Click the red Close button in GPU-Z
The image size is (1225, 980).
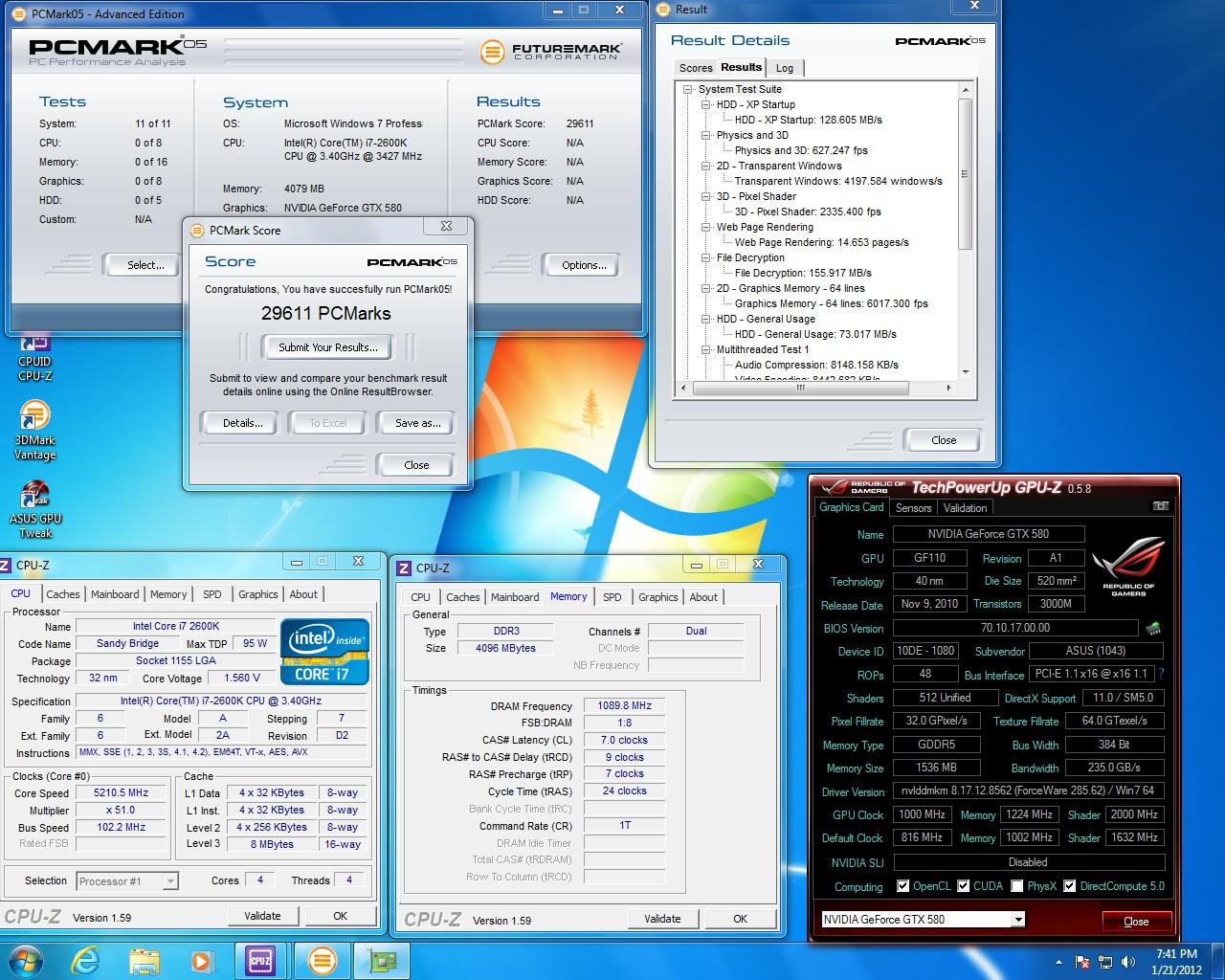coord(1136,921)
